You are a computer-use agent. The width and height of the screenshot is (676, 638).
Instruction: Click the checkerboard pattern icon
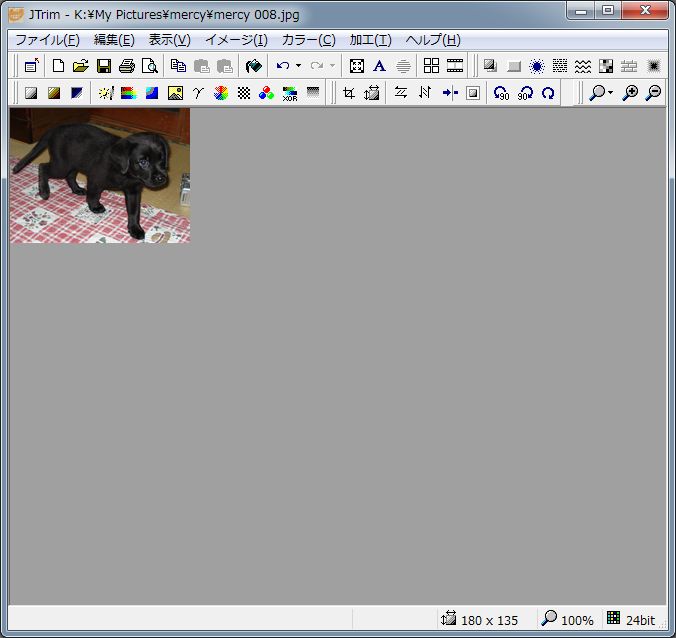click(244, 93)
